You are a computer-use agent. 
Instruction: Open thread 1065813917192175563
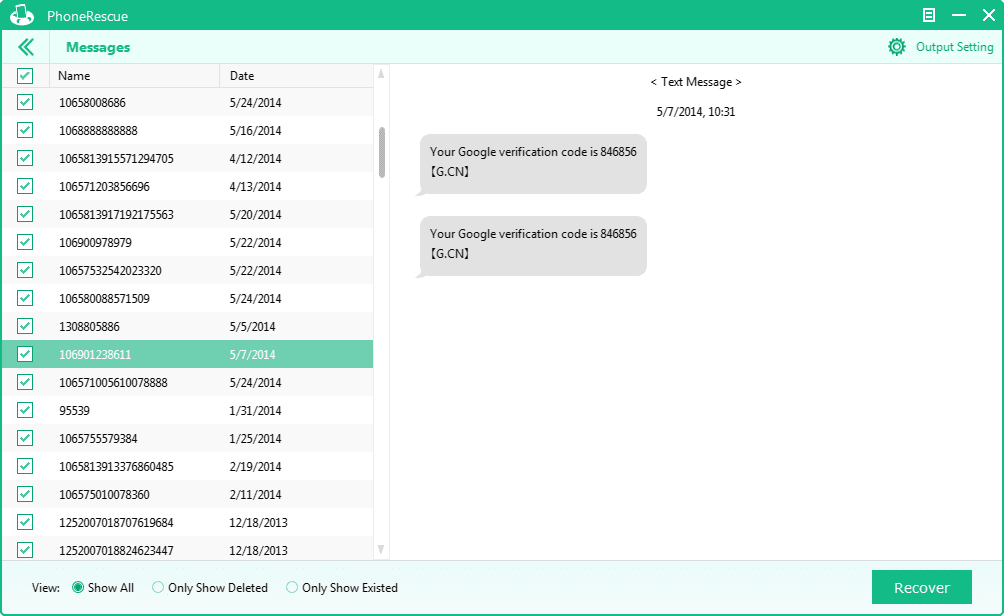[x=188, y=215]
